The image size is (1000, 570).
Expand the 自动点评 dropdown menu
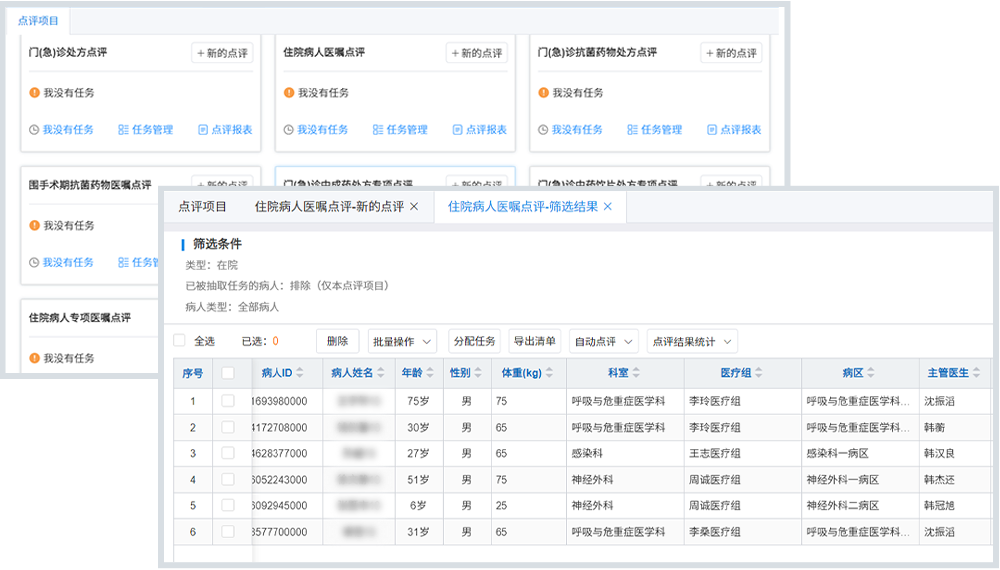click(x=604, y=341)
